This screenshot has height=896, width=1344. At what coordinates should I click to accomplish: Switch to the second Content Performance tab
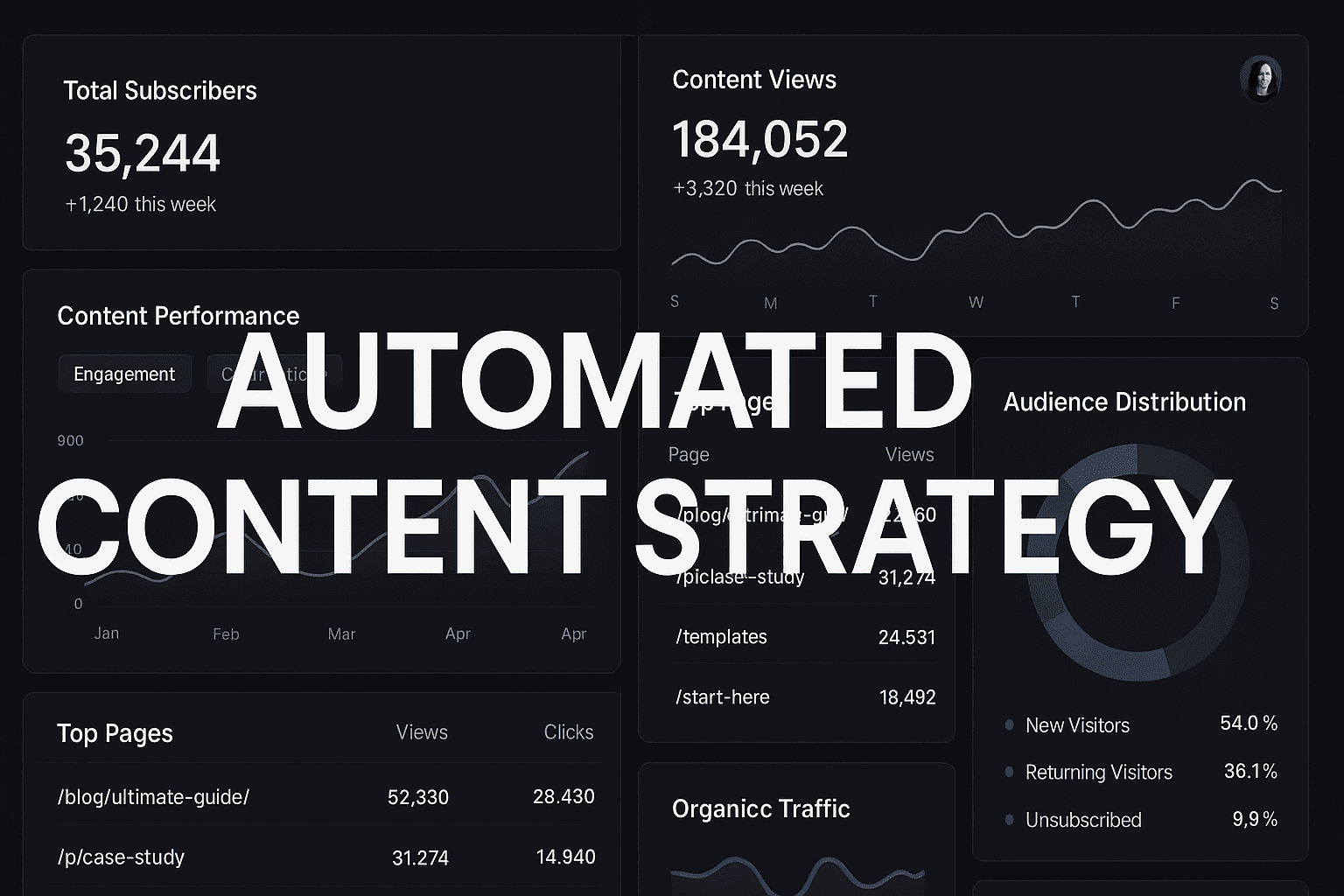272,374
